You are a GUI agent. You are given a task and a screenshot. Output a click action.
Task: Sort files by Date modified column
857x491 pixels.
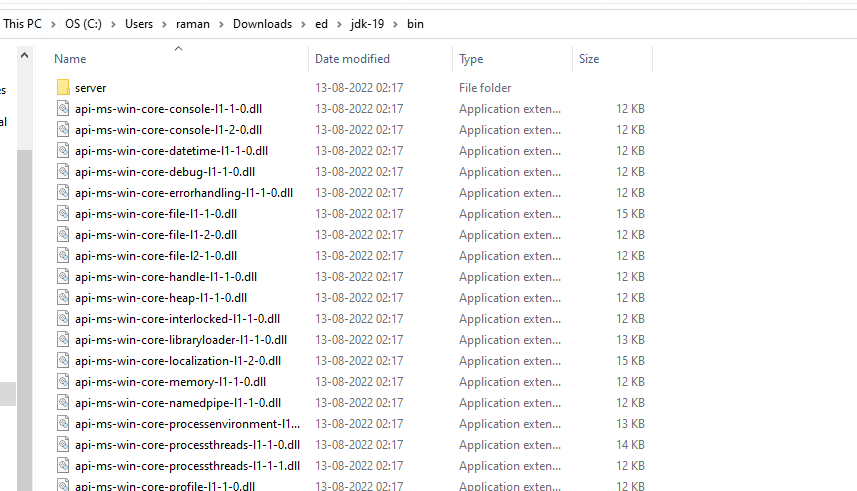click(352, 59)
